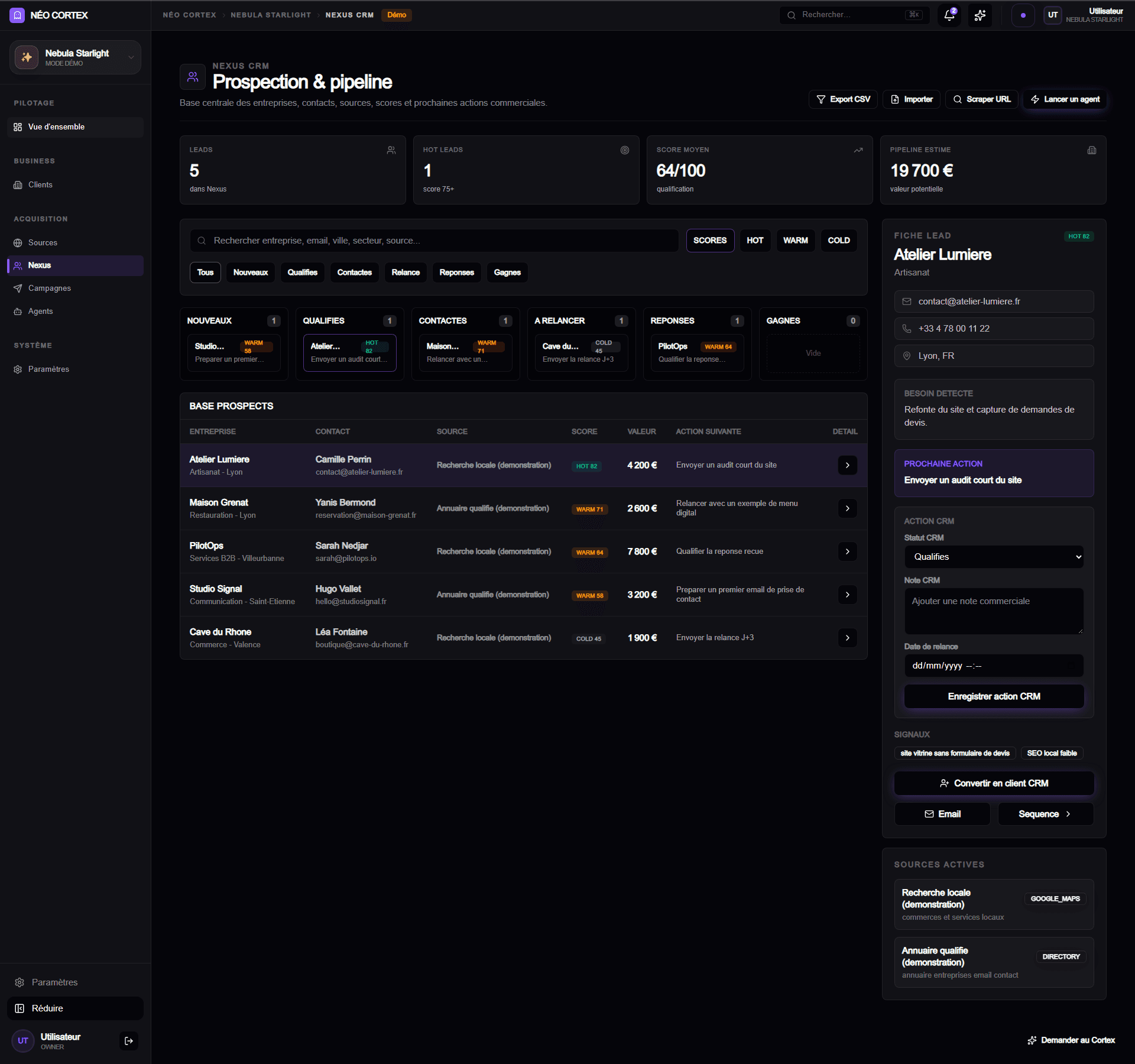Select the Qualifies status filter
This screenshot has height=1064, width=1135.
click(x=303, y=273)
